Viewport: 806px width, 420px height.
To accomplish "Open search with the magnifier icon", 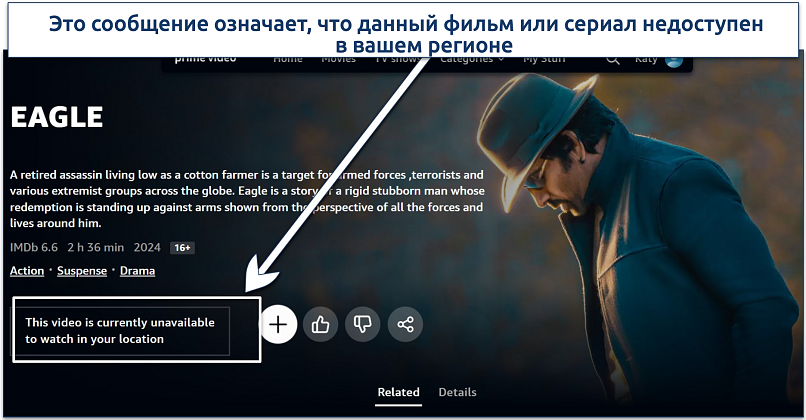I will pyautogui.click(x=612, y=60).
